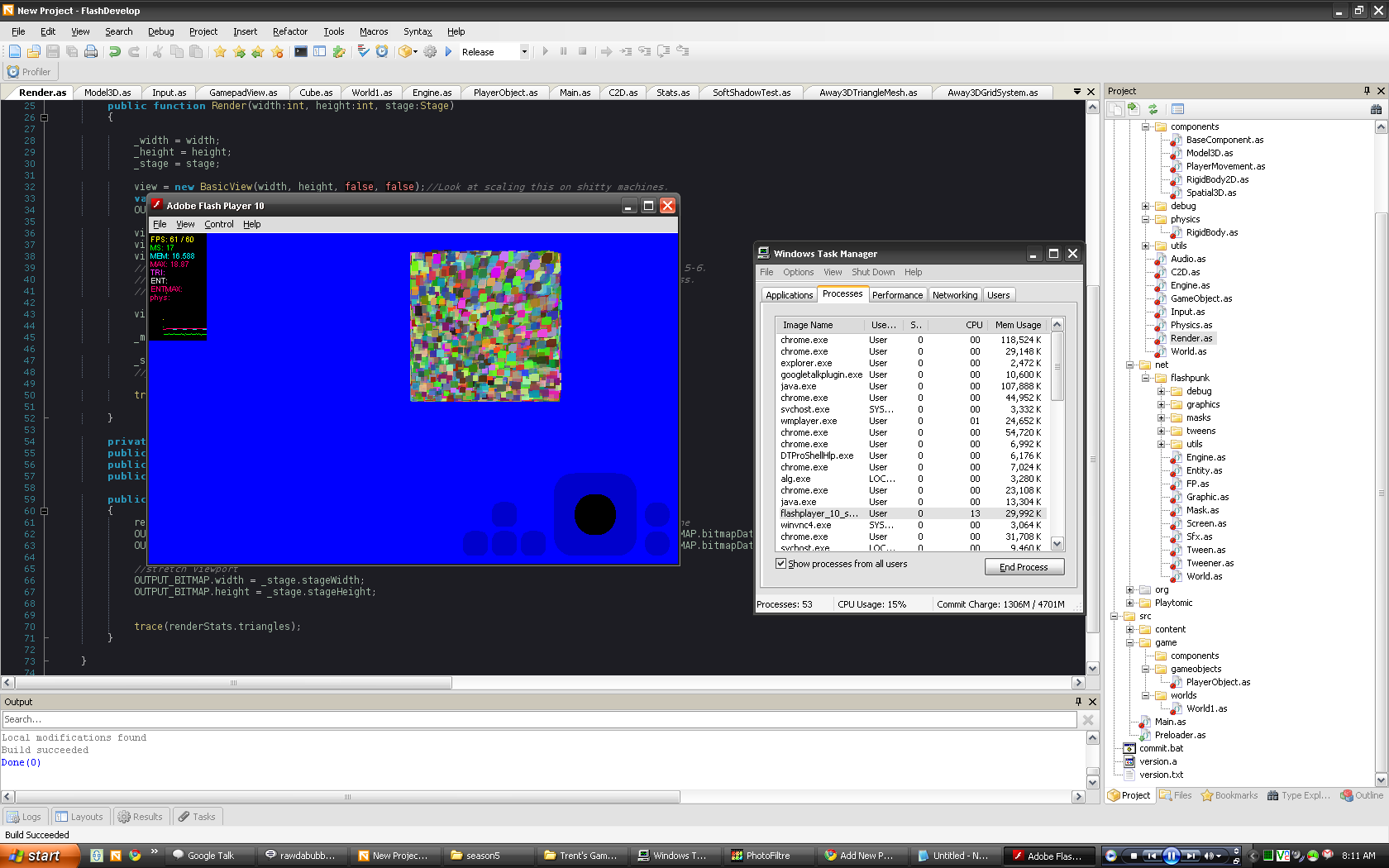The image size is (1389, 868).
Task: Click the FlashDevelop settings gear icon
Action: point(430,51)
